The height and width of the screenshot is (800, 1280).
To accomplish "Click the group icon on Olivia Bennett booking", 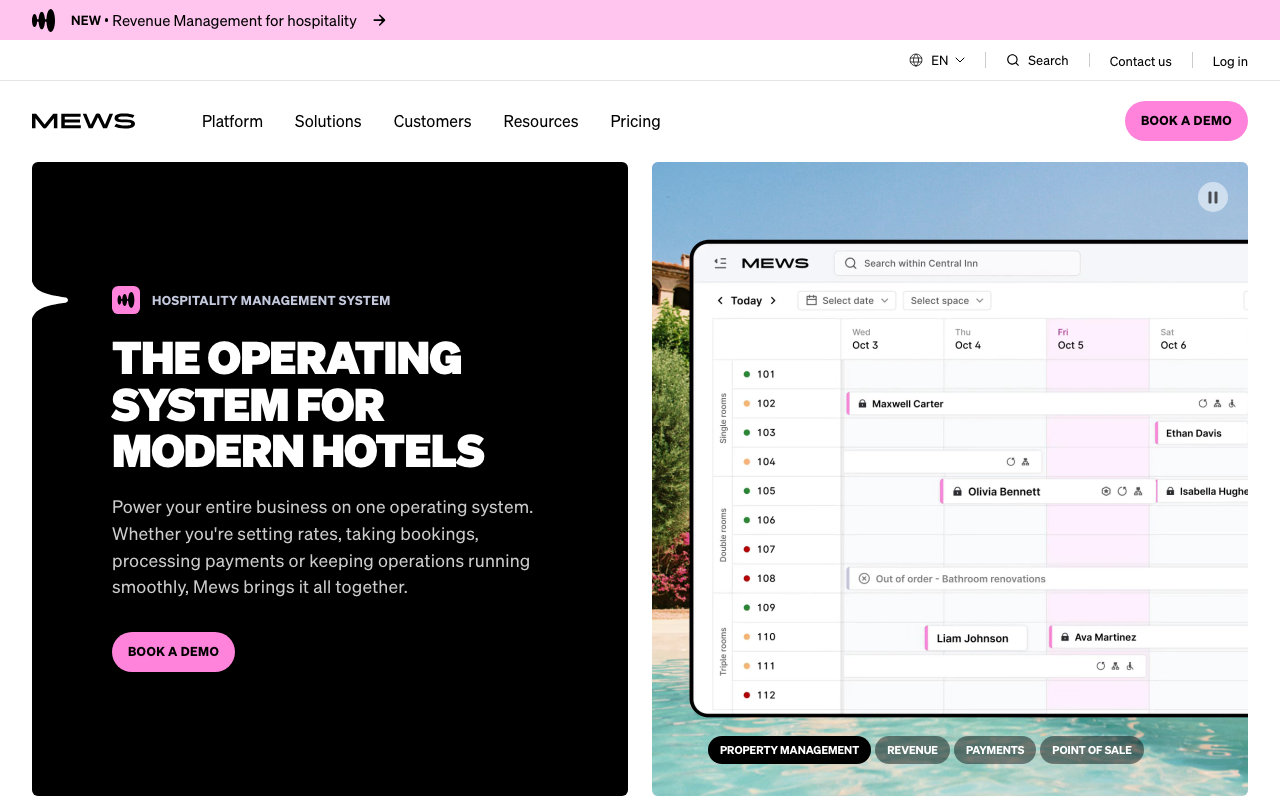I will pyautogui.click(x=1138, y=491).
